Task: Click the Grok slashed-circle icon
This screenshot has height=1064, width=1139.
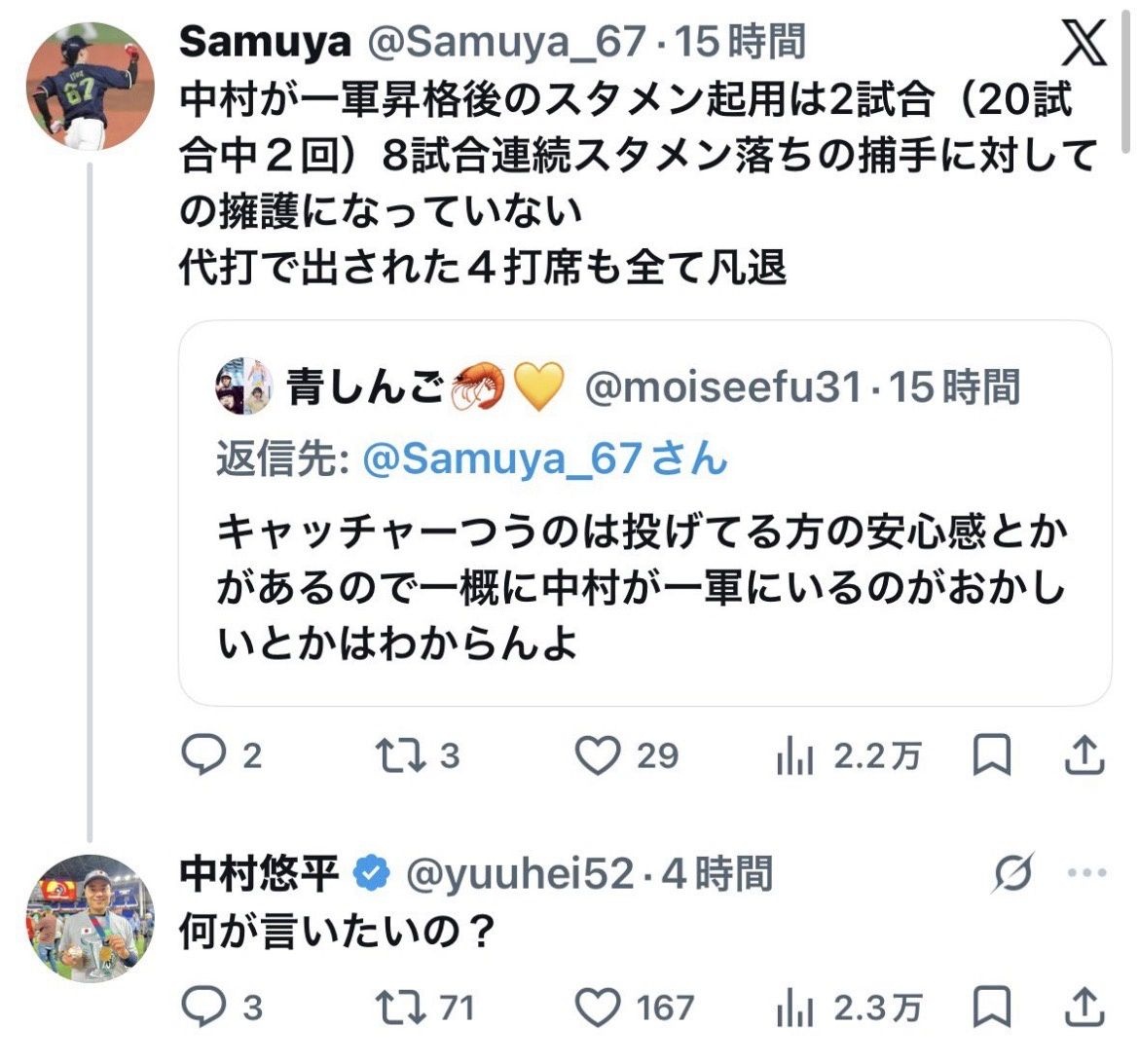Action: pyautogui.click(x=1013, y=873)
